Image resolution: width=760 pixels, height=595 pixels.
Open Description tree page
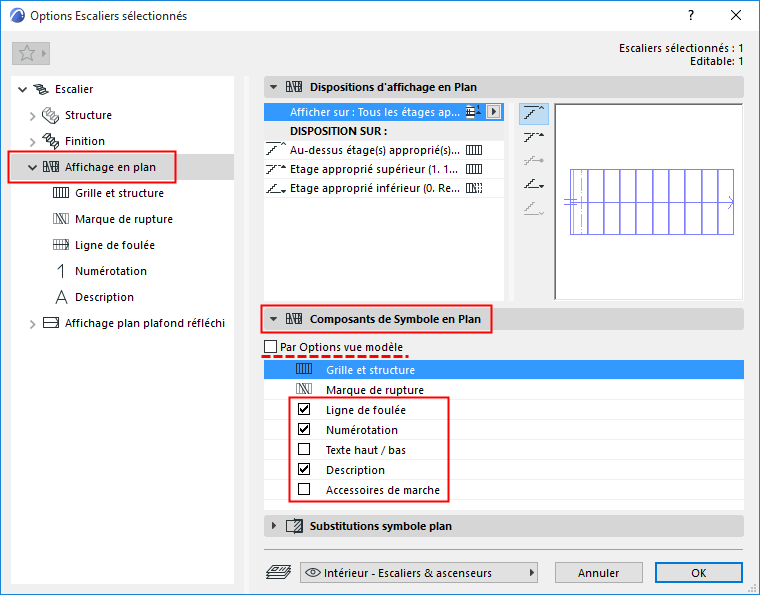(104, 297)
